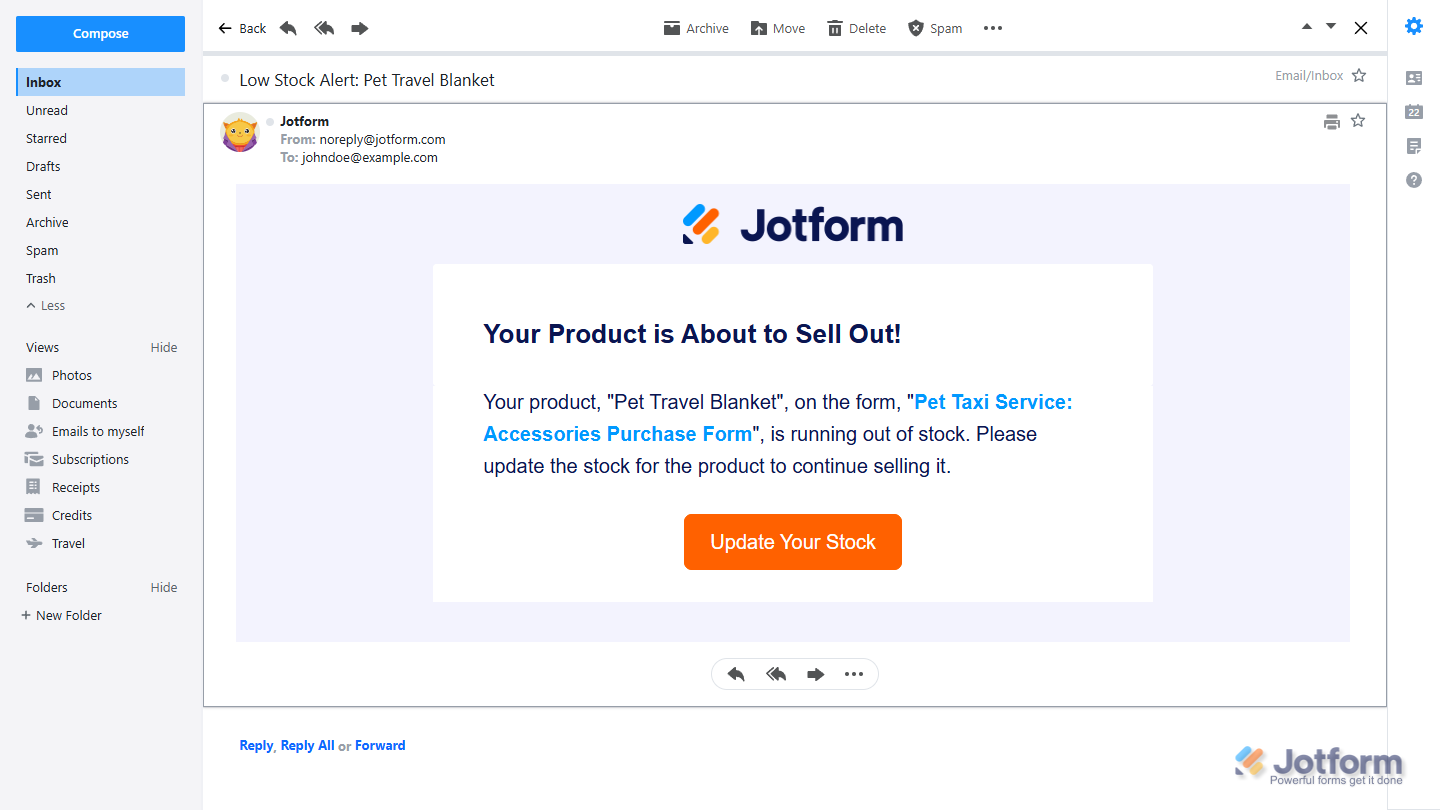Click the Jotform sender avatar
The height and width of the screenshot is (810, 1440).
point(240,132)
